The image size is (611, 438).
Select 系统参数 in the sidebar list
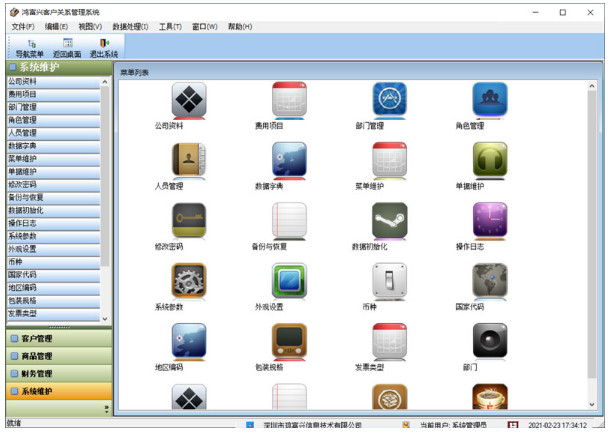53,236
